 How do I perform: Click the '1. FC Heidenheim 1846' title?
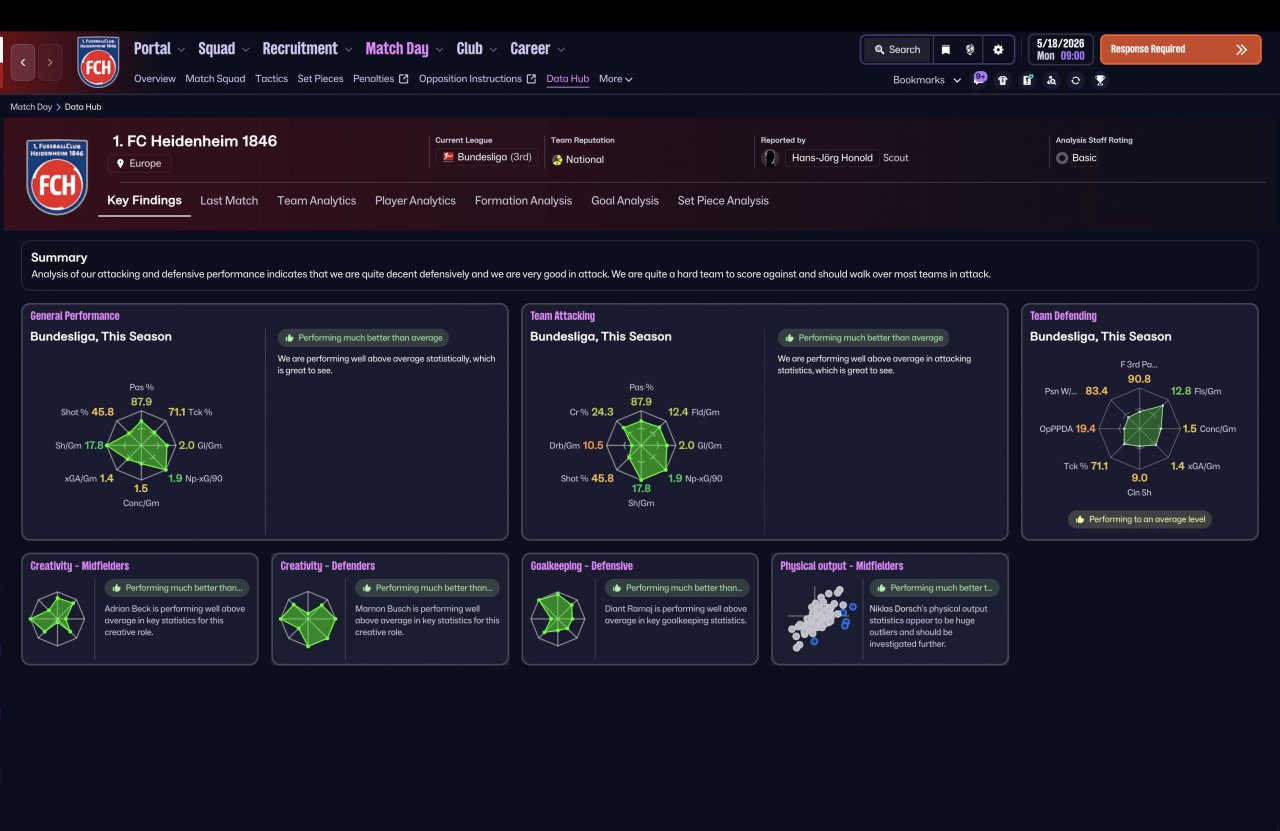(195, 141)
